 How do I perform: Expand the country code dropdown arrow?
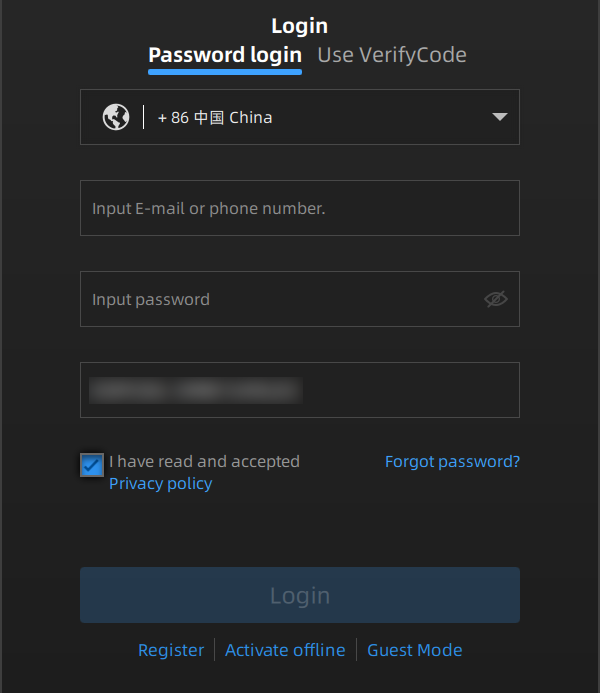pos(500,117)
